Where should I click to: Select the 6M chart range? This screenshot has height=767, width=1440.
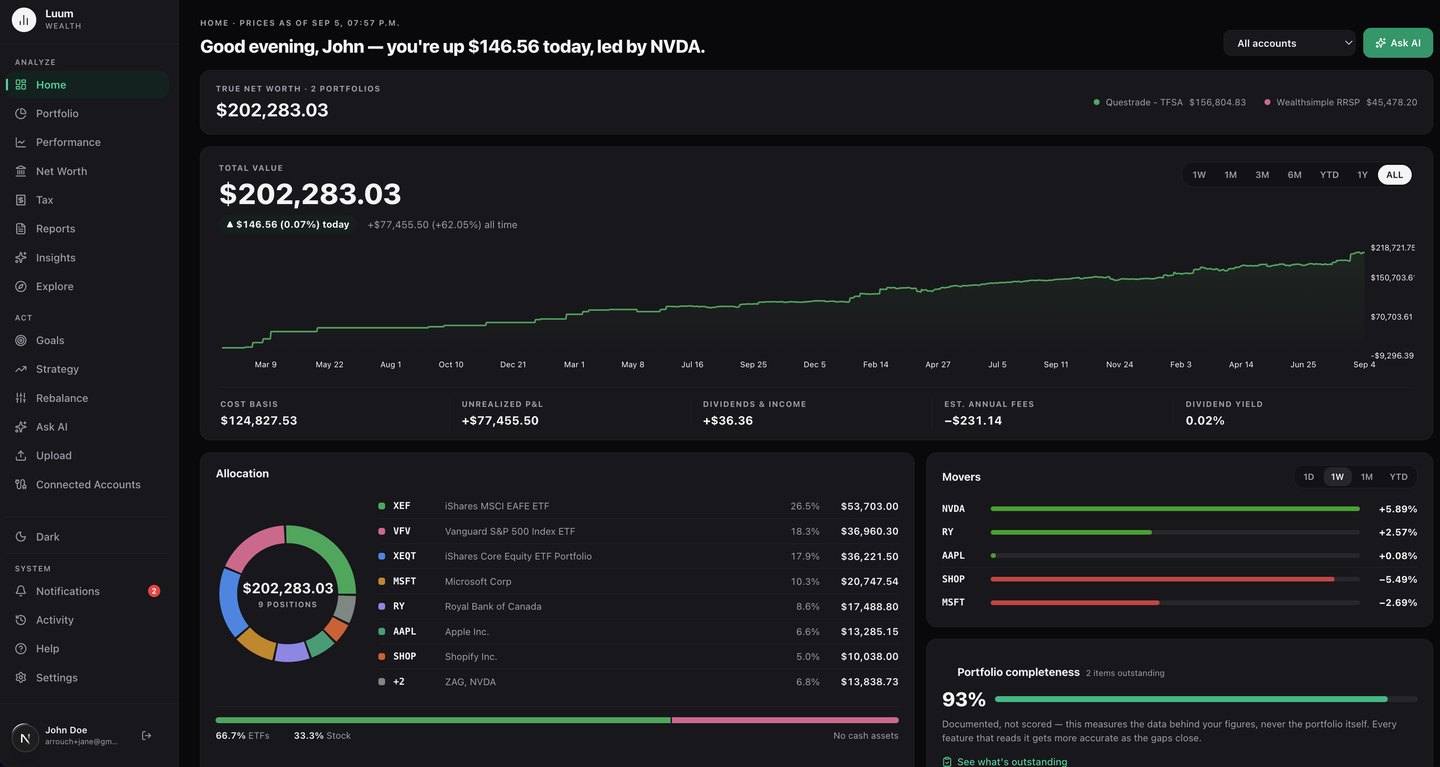pos(1295,175)
